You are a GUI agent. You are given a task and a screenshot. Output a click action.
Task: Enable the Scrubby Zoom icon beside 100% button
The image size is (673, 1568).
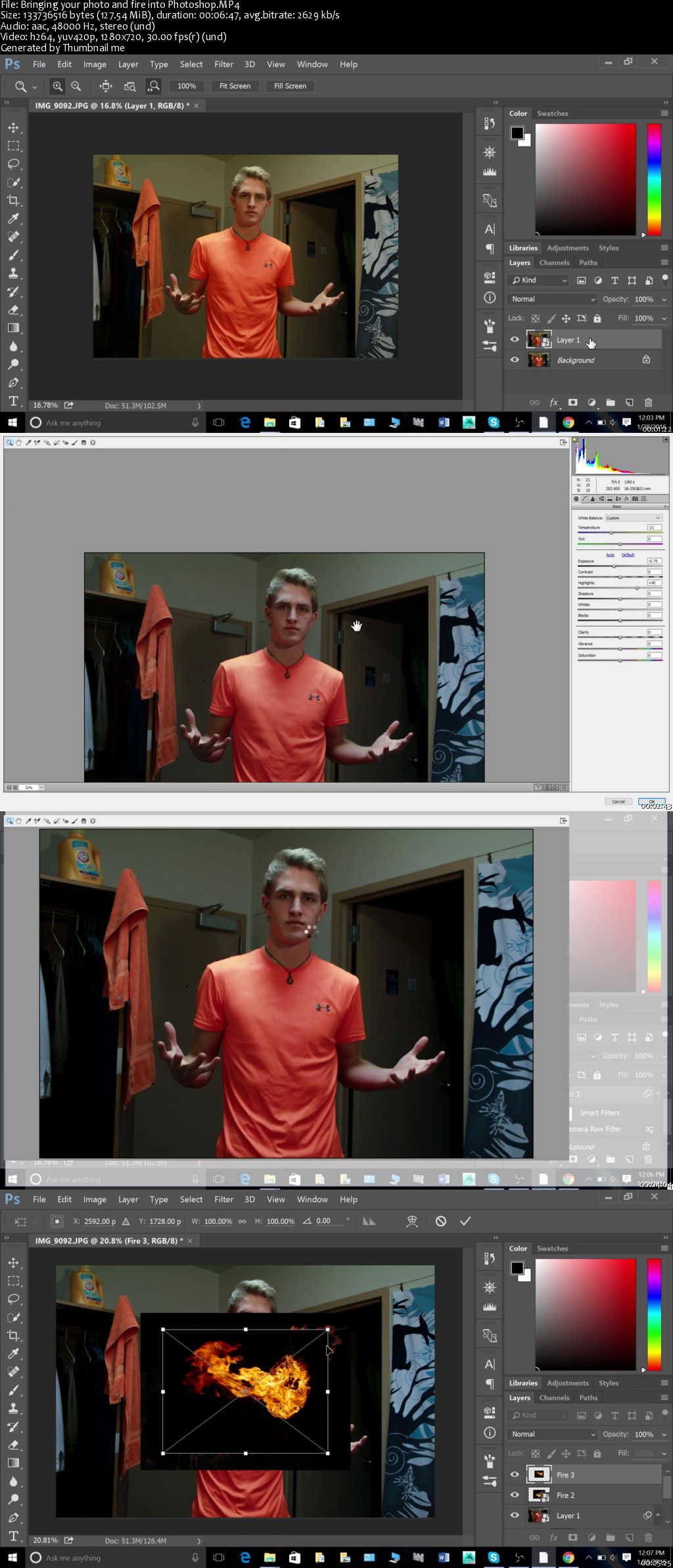153,86
